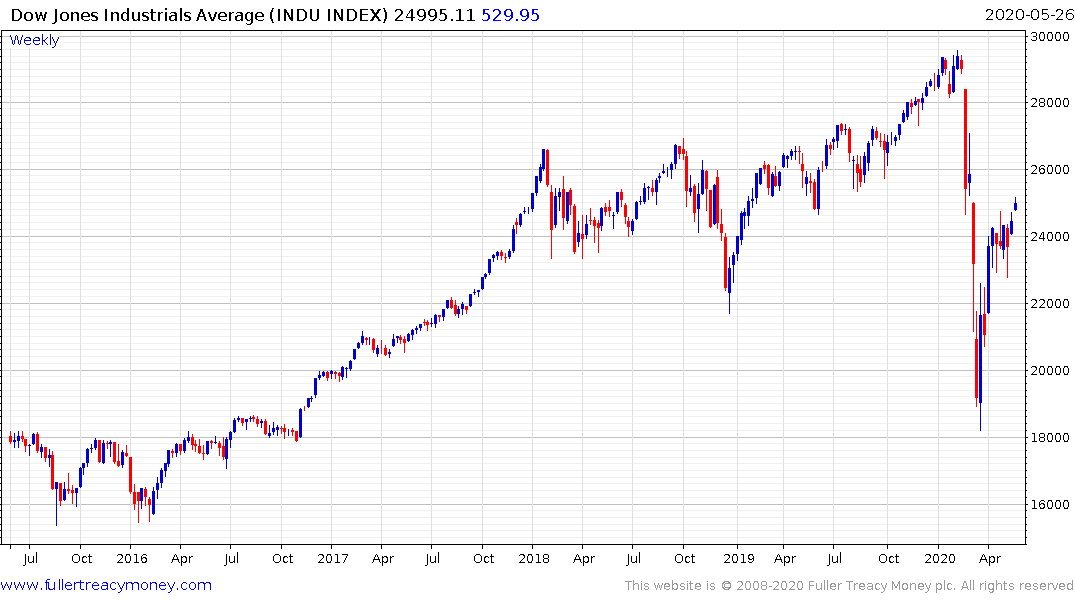Click the Weekly interval label
1075x600 pixels.
click(34, 40)
